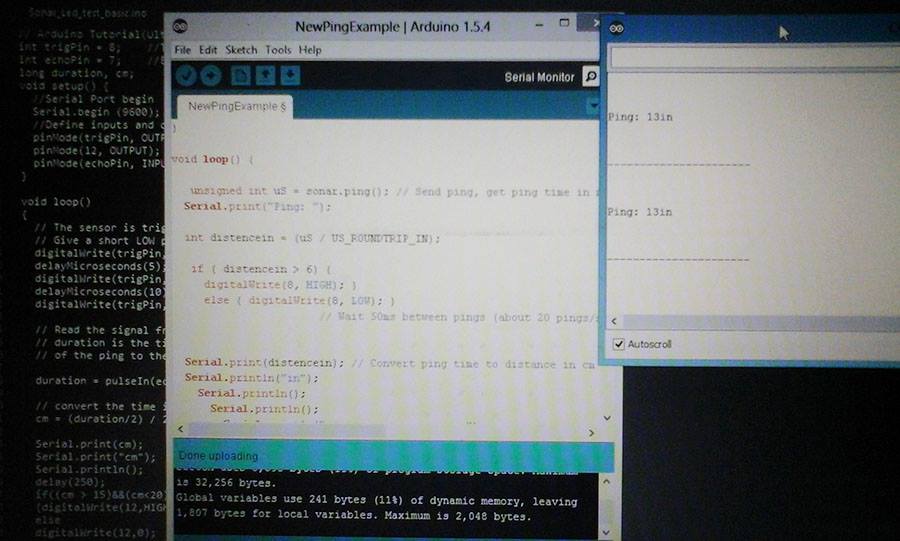Click the down arrow of the console scrollbar

(607, 532)
